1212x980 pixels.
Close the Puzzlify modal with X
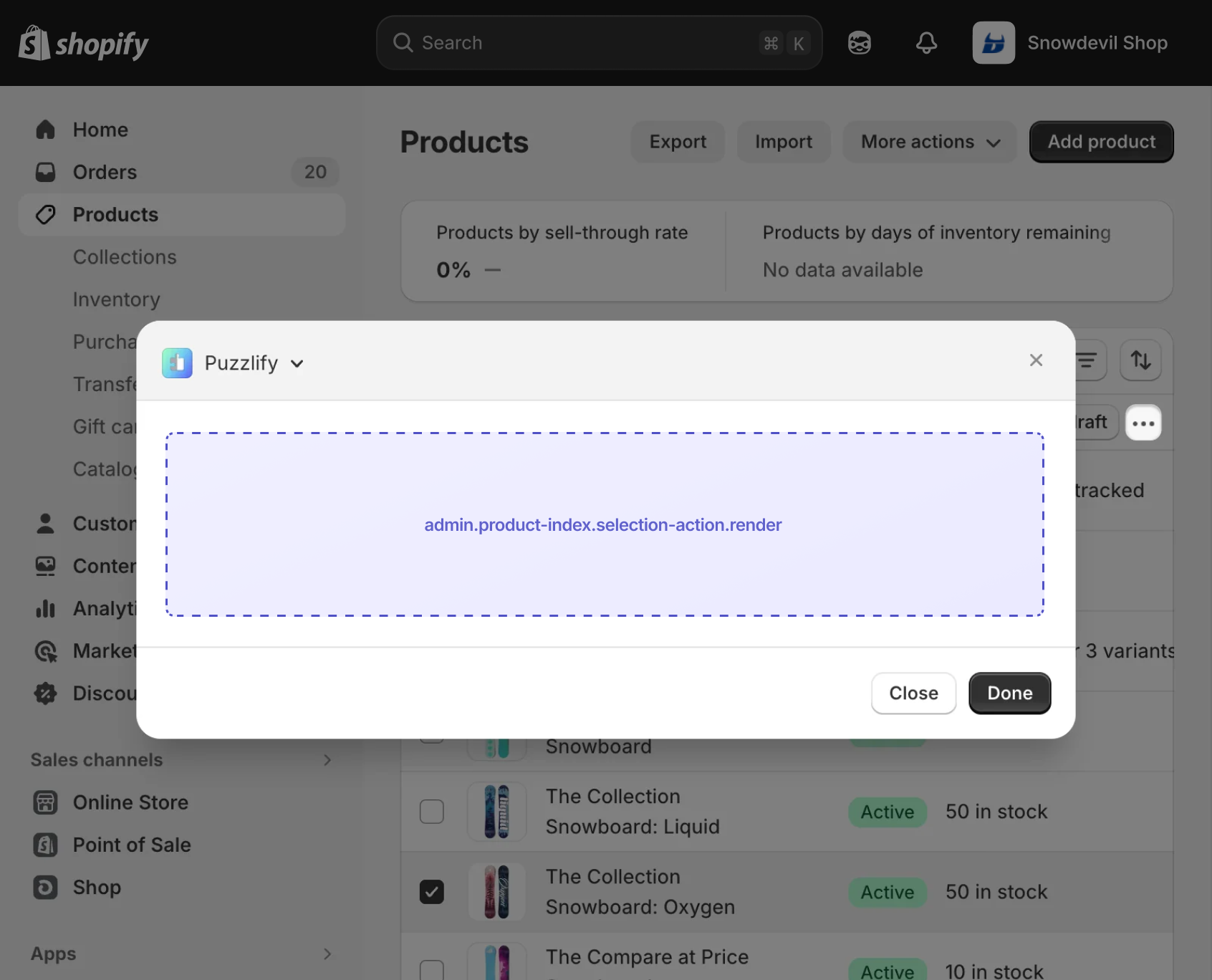(x=1036, y=360)
